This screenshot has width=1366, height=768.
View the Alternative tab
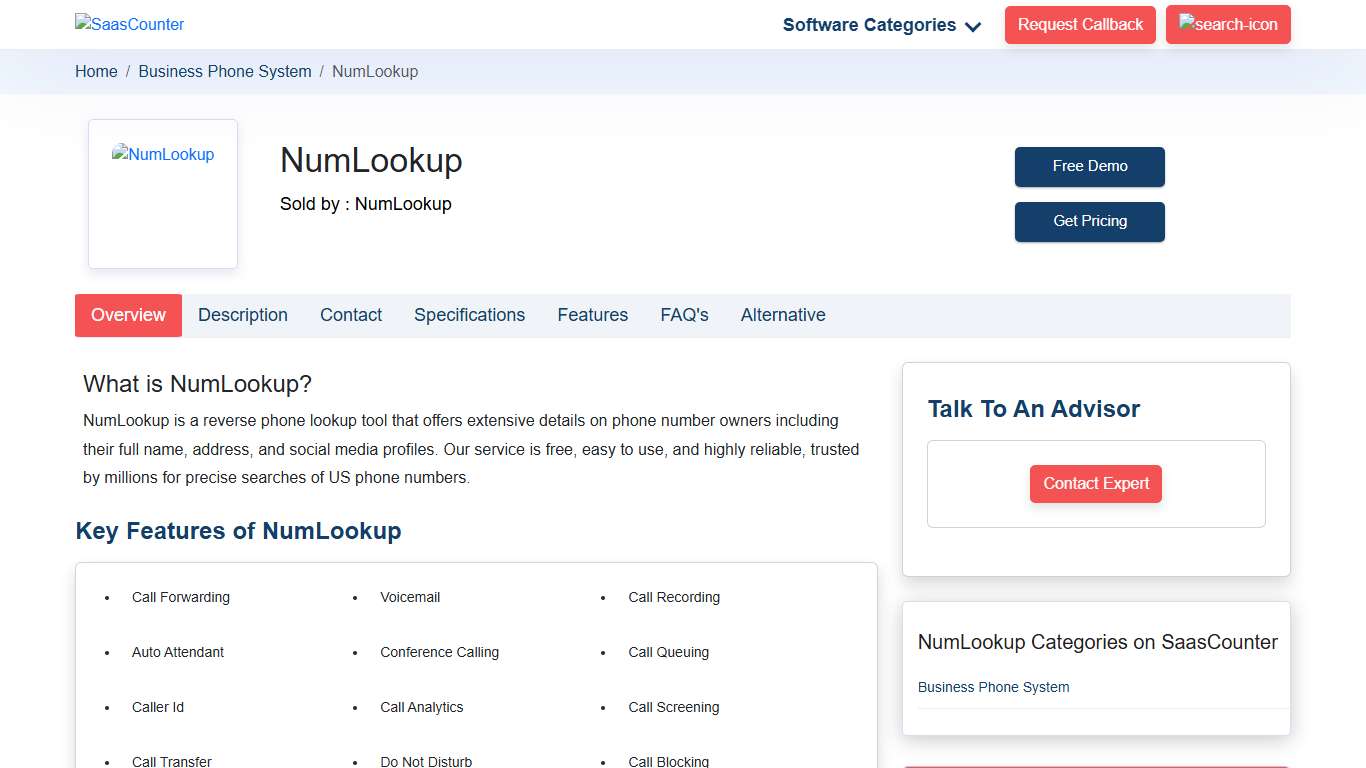point(783,314)
